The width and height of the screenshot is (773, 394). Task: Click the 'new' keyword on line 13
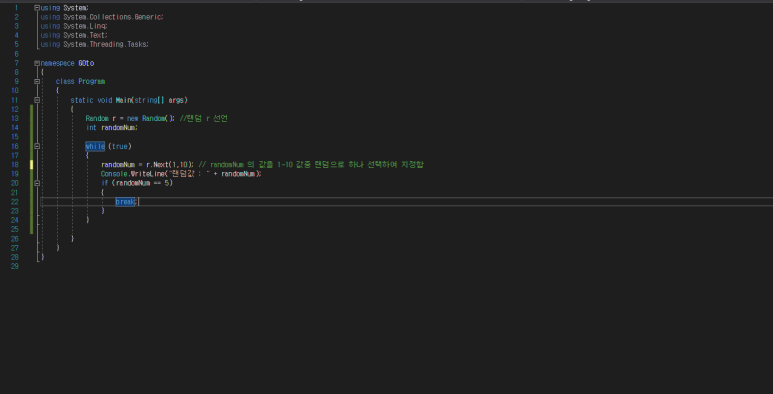133,118
